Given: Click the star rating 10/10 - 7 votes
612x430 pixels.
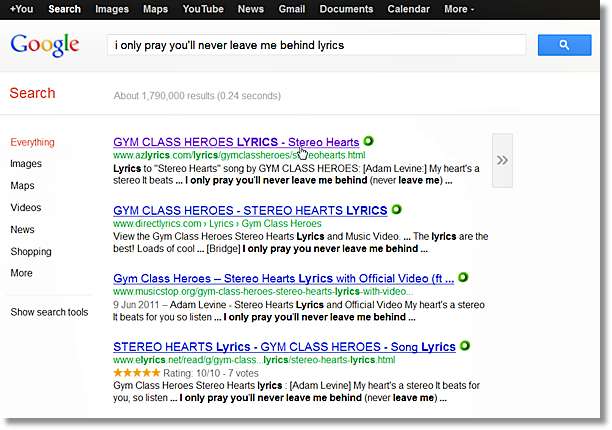Looking at the screenshot, I should (186, 373).
